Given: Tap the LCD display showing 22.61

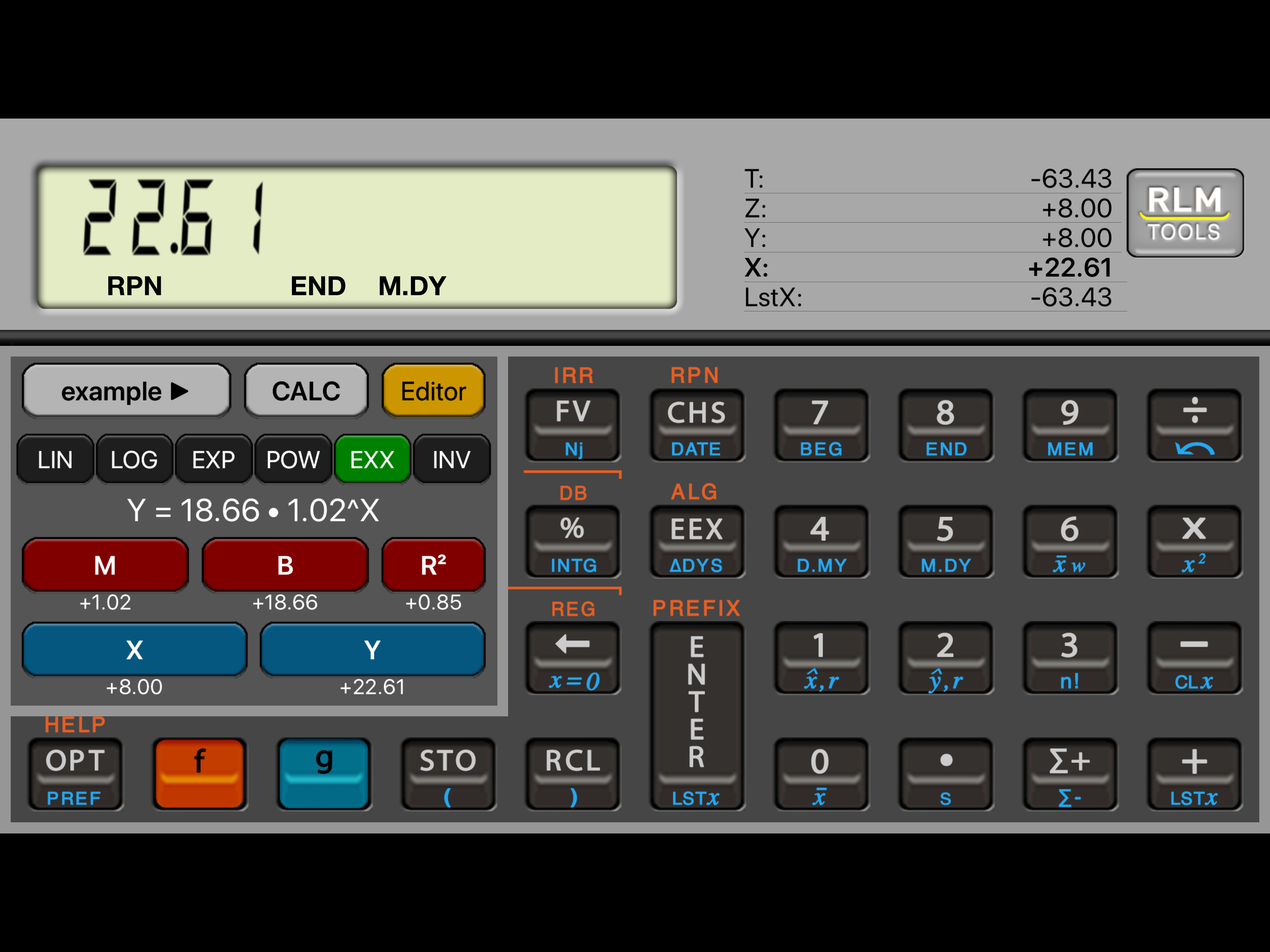Looking at the screenshot, I should coord(356,237).
